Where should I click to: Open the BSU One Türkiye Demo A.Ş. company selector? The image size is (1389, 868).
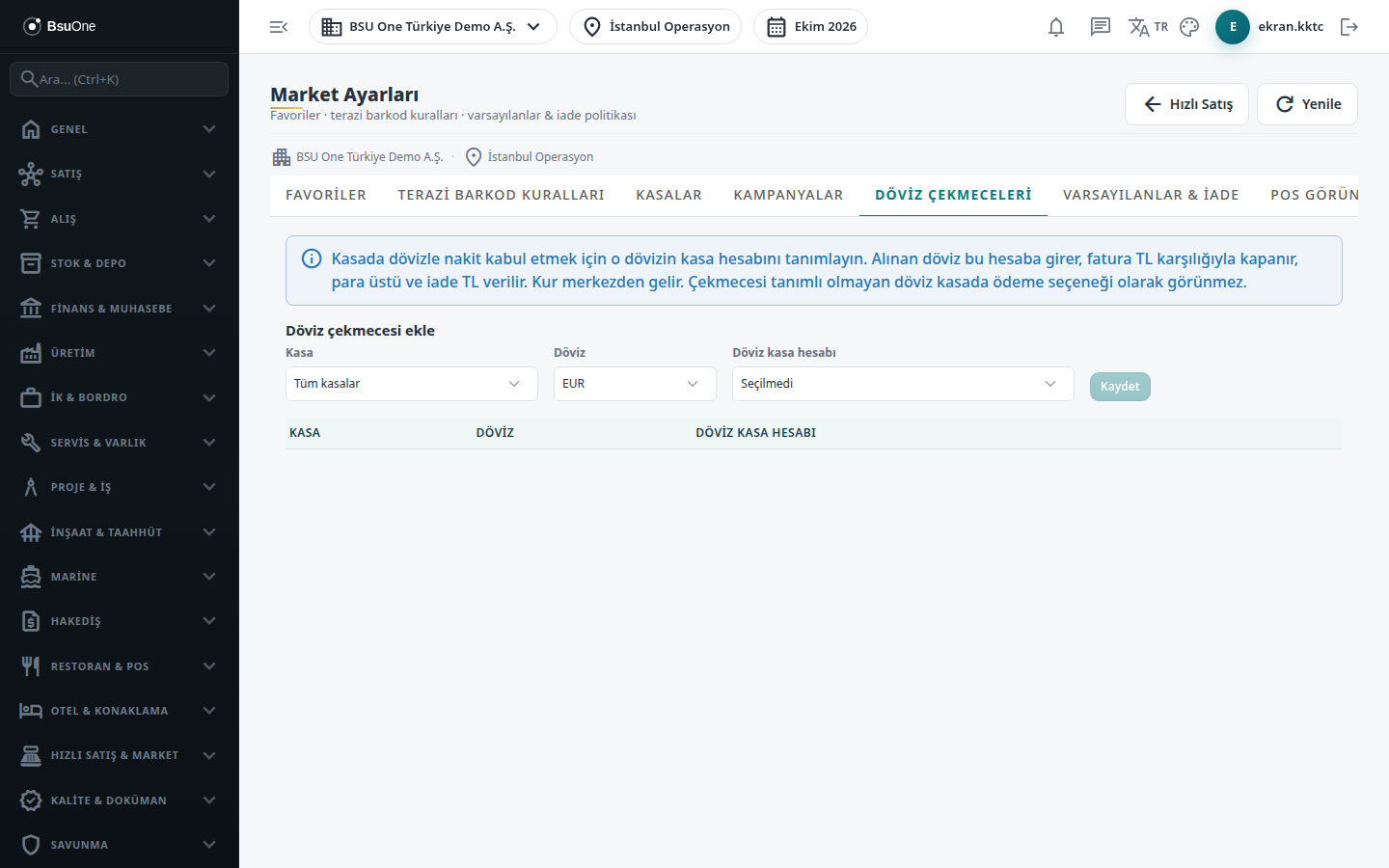(x=432, y=27)
